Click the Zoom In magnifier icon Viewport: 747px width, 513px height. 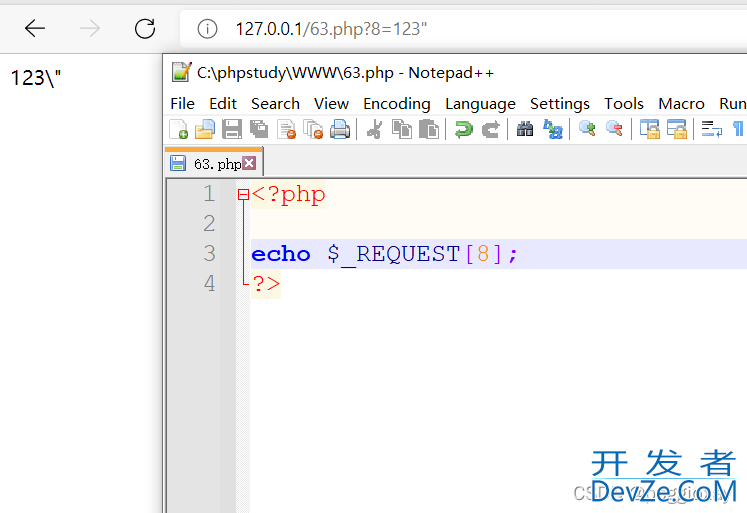(587, 129)
